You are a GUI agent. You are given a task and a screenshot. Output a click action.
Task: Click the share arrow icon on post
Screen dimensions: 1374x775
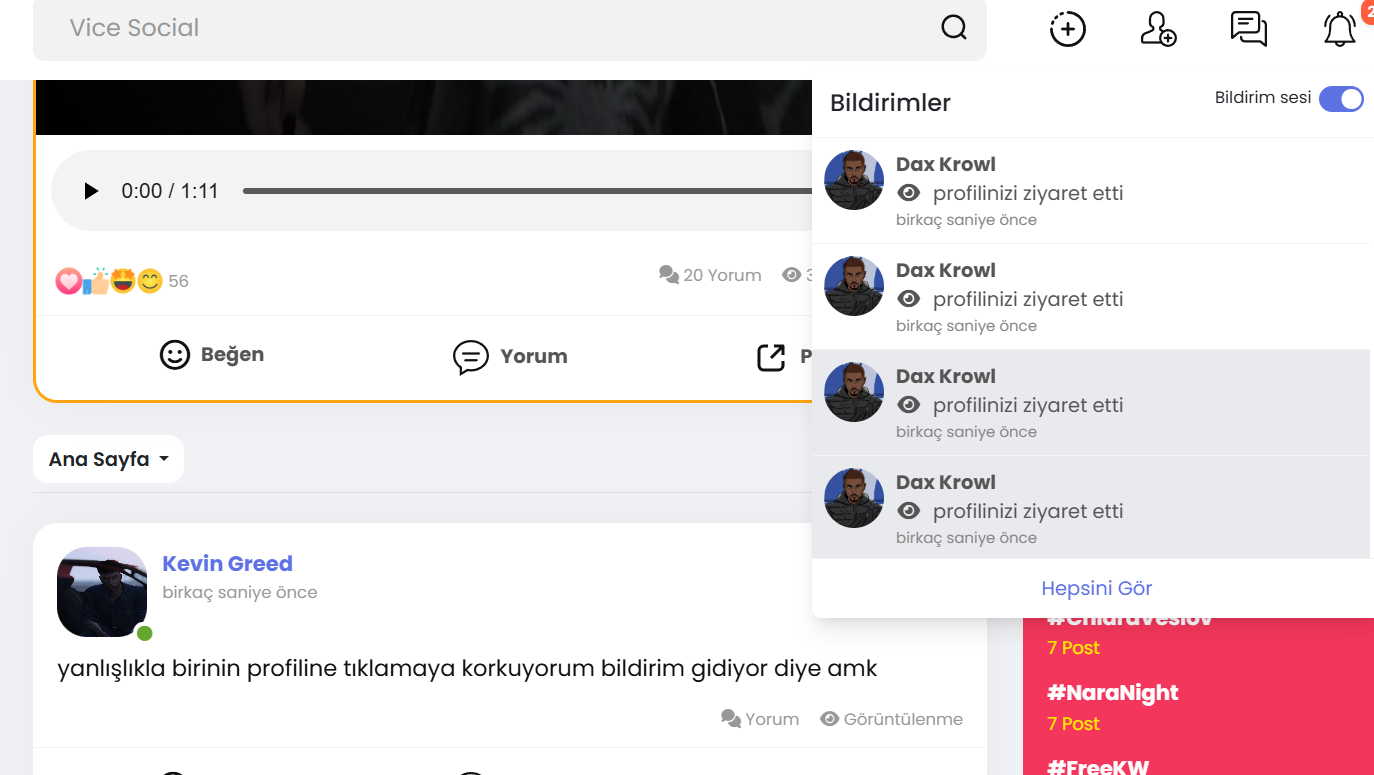pyautogui.click(x=771, y=357)
